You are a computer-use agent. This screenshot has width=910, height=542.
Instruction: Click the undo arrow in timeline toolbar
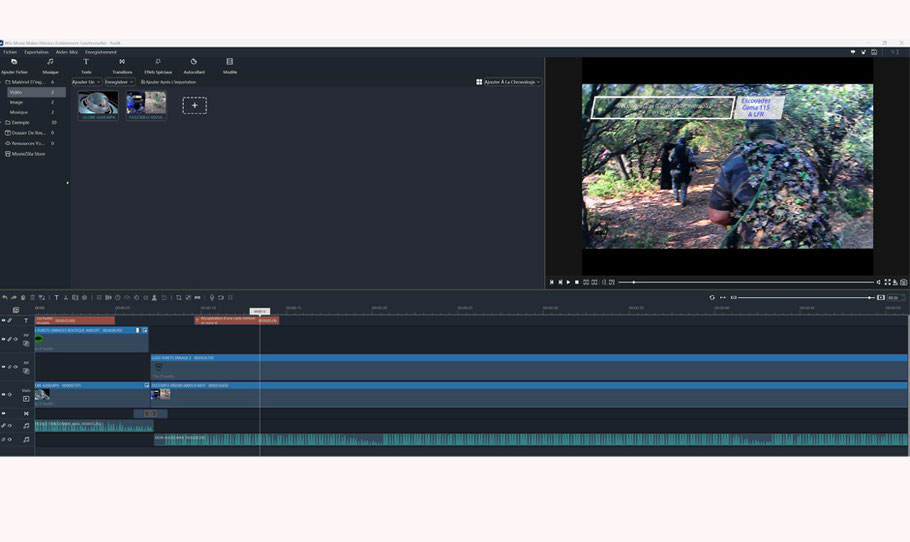tap(5, 298)
